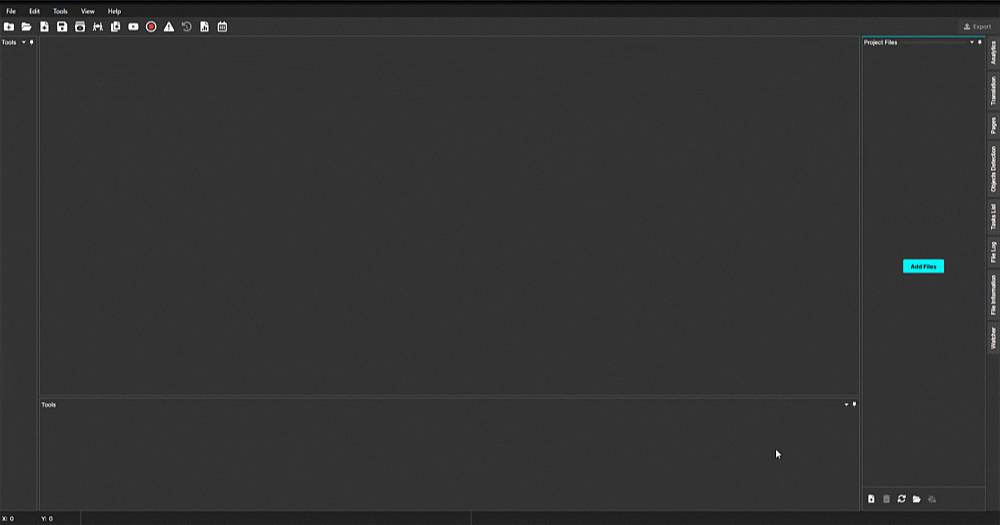1000x525 pixels.
Task: Open the Project Files panel dropdown arrow
Action: pyautogui.click(x=972, y=42)
